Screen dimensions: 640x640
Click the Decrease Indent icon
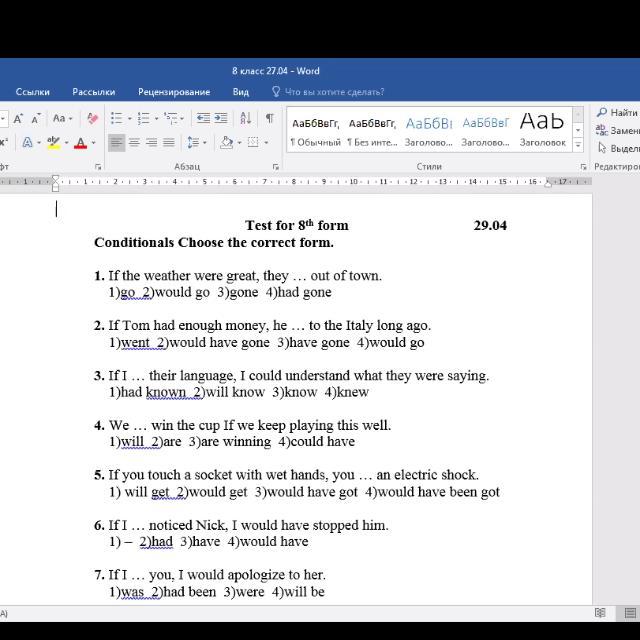[x=203, y=118]
